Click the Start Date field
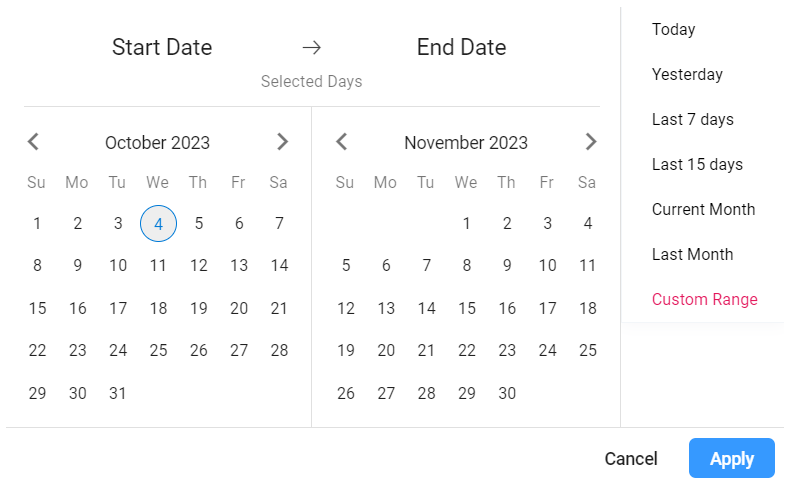This screenshot has height=498, width=789. click(162, 48)
